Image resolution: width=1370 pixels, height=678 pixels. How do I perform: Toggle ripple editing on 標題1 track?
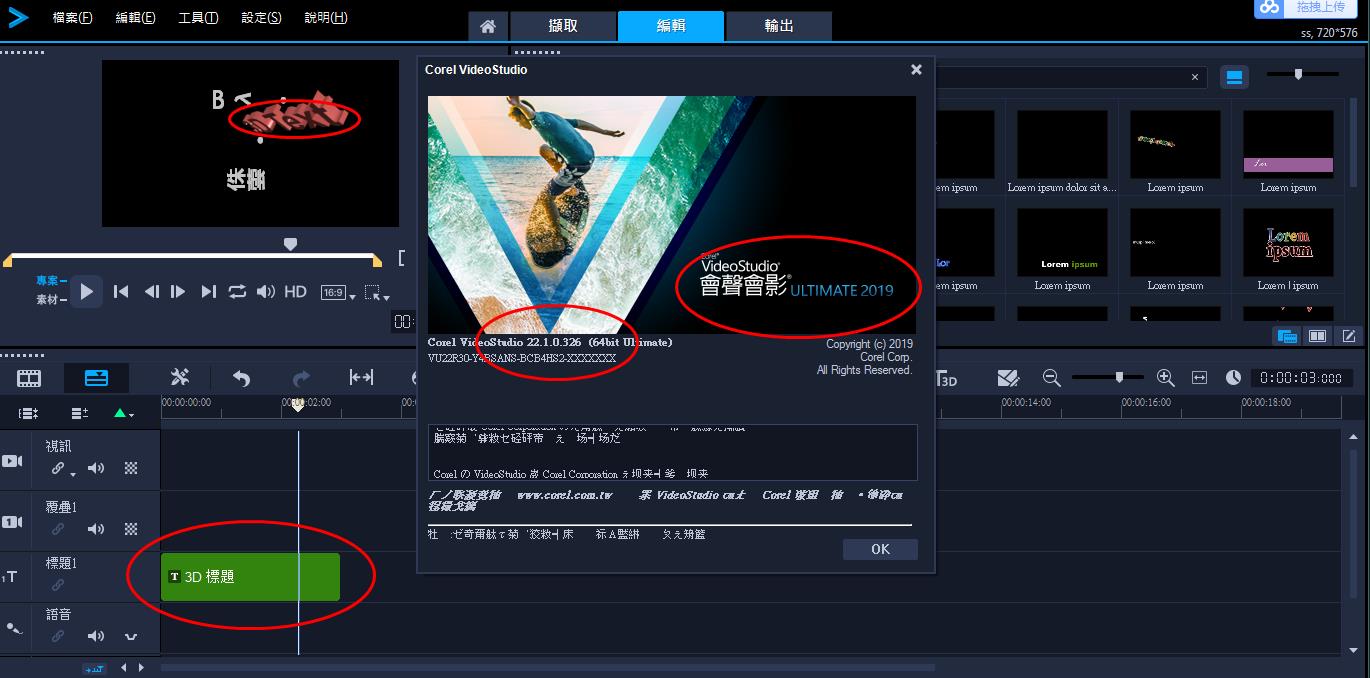click(x=58, y=585)
